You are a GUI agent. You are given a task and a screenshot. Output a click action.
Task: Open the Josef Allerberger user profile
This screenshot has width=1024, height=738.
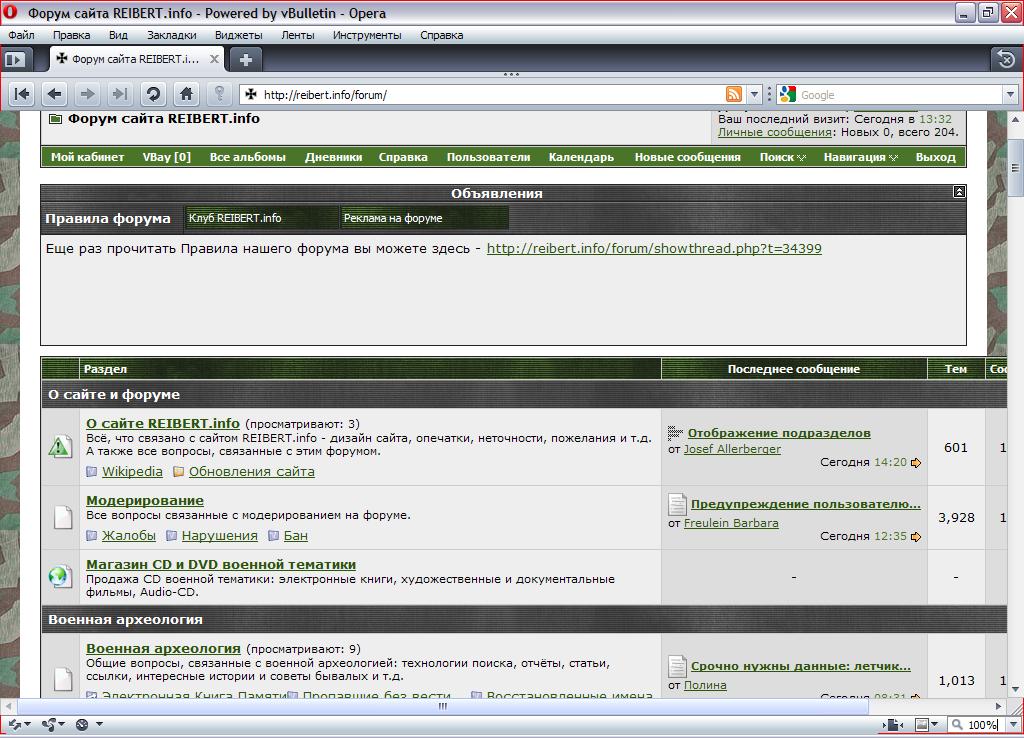(x=732, y=449)
